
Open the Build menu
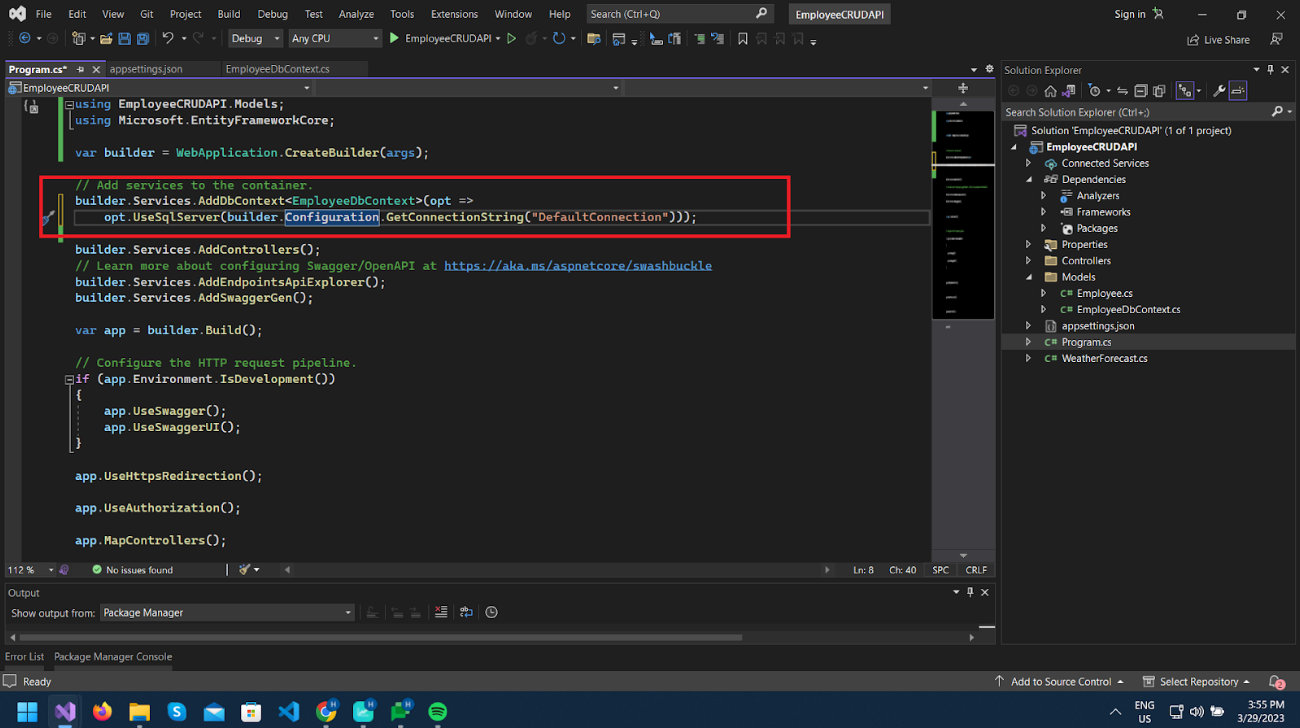(228, 14)
